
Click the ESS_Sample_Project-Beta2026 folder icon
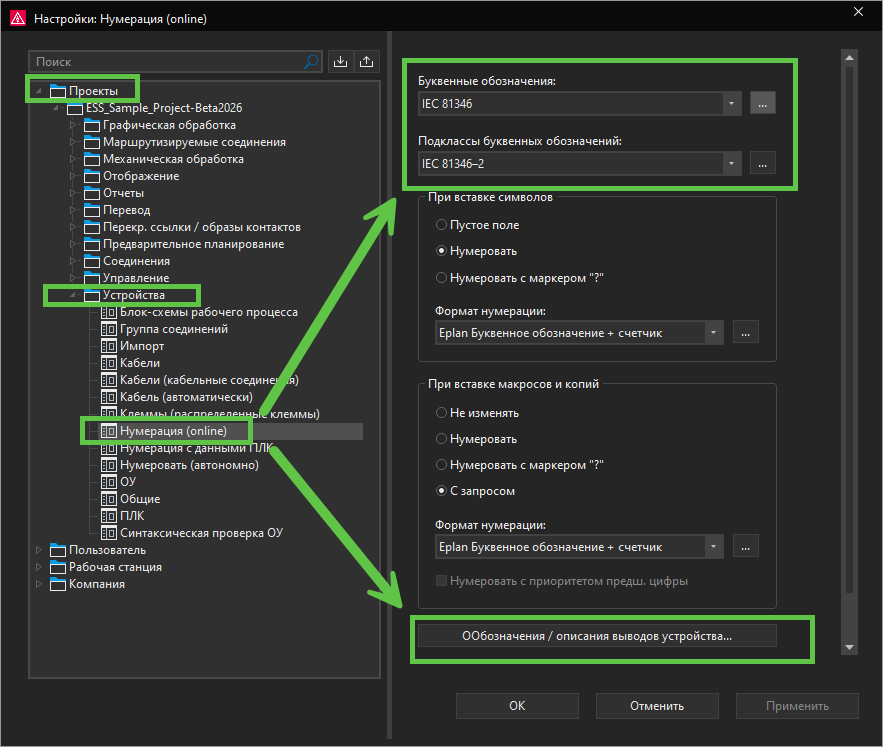click(x=75, y=108)
